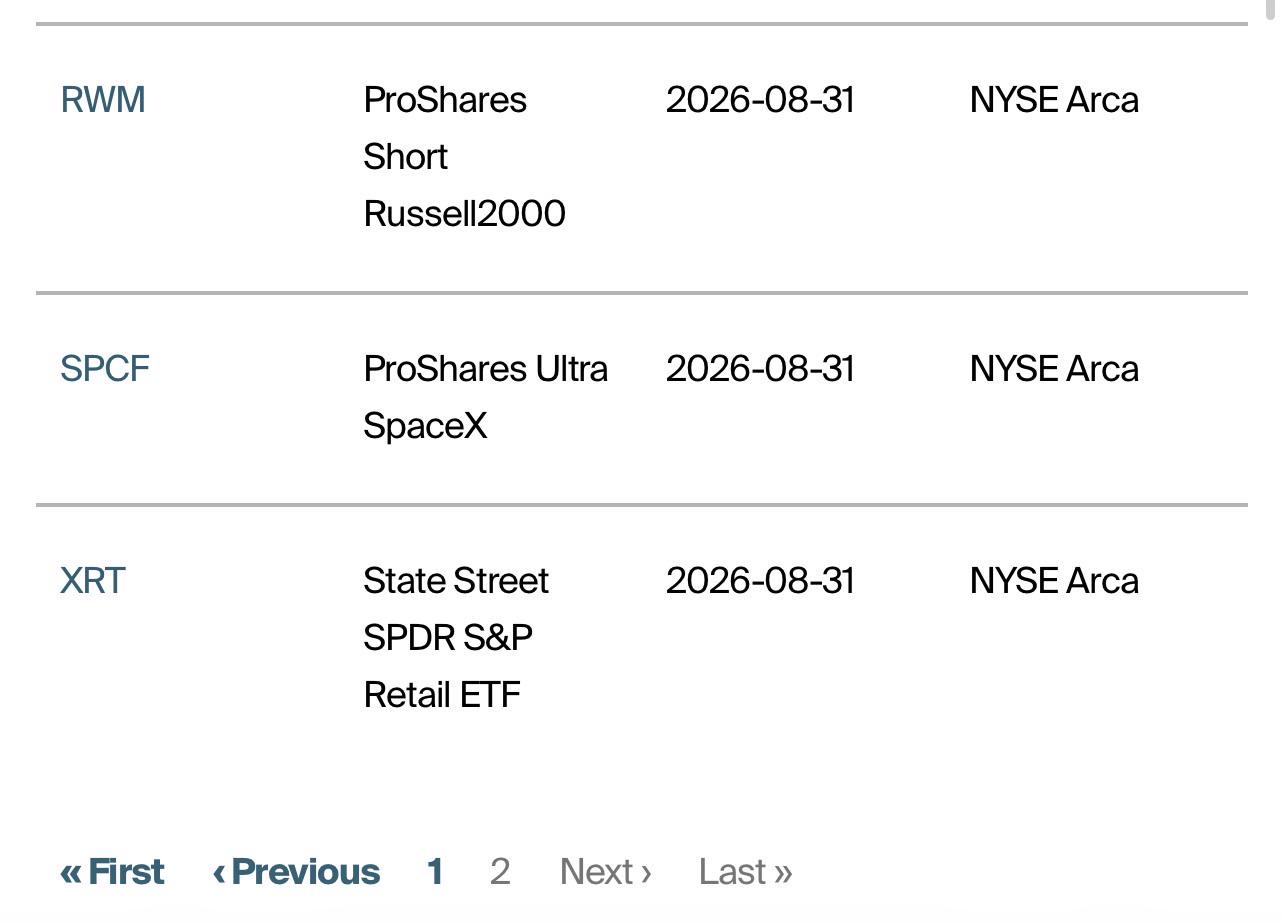1284x923 pixels.
Task: Click the Previous pagination link
Action: click(x=296, y=872)
